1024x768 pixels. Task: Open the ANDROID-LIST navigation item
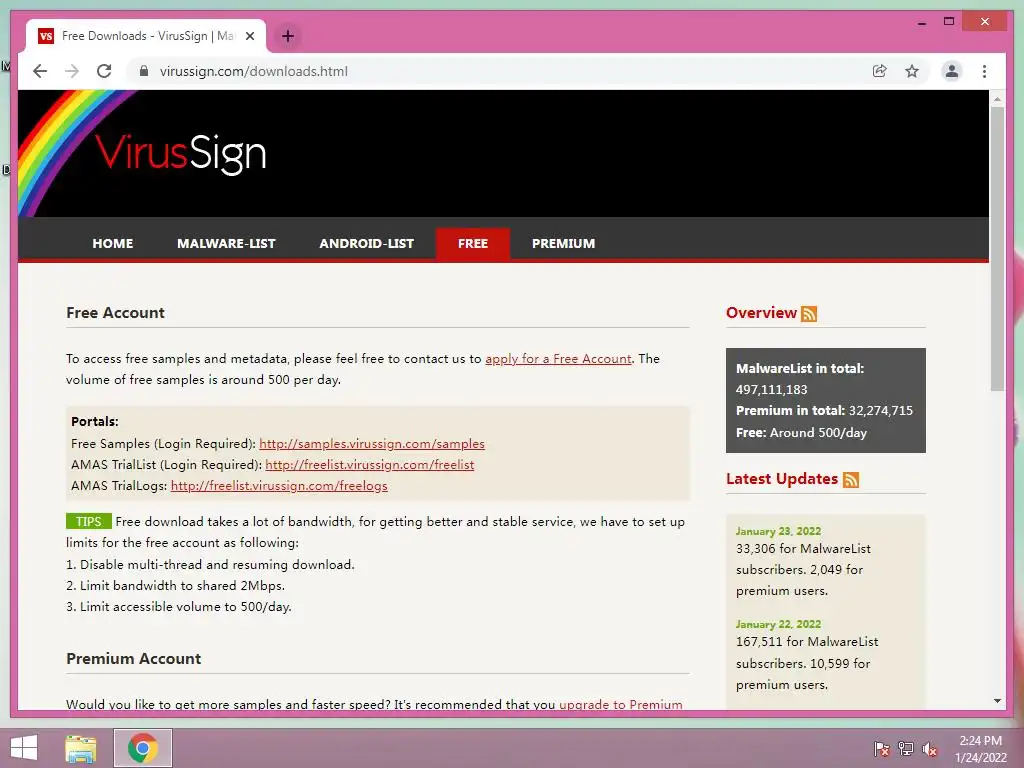pyautogui.click(x=366, y=244)
